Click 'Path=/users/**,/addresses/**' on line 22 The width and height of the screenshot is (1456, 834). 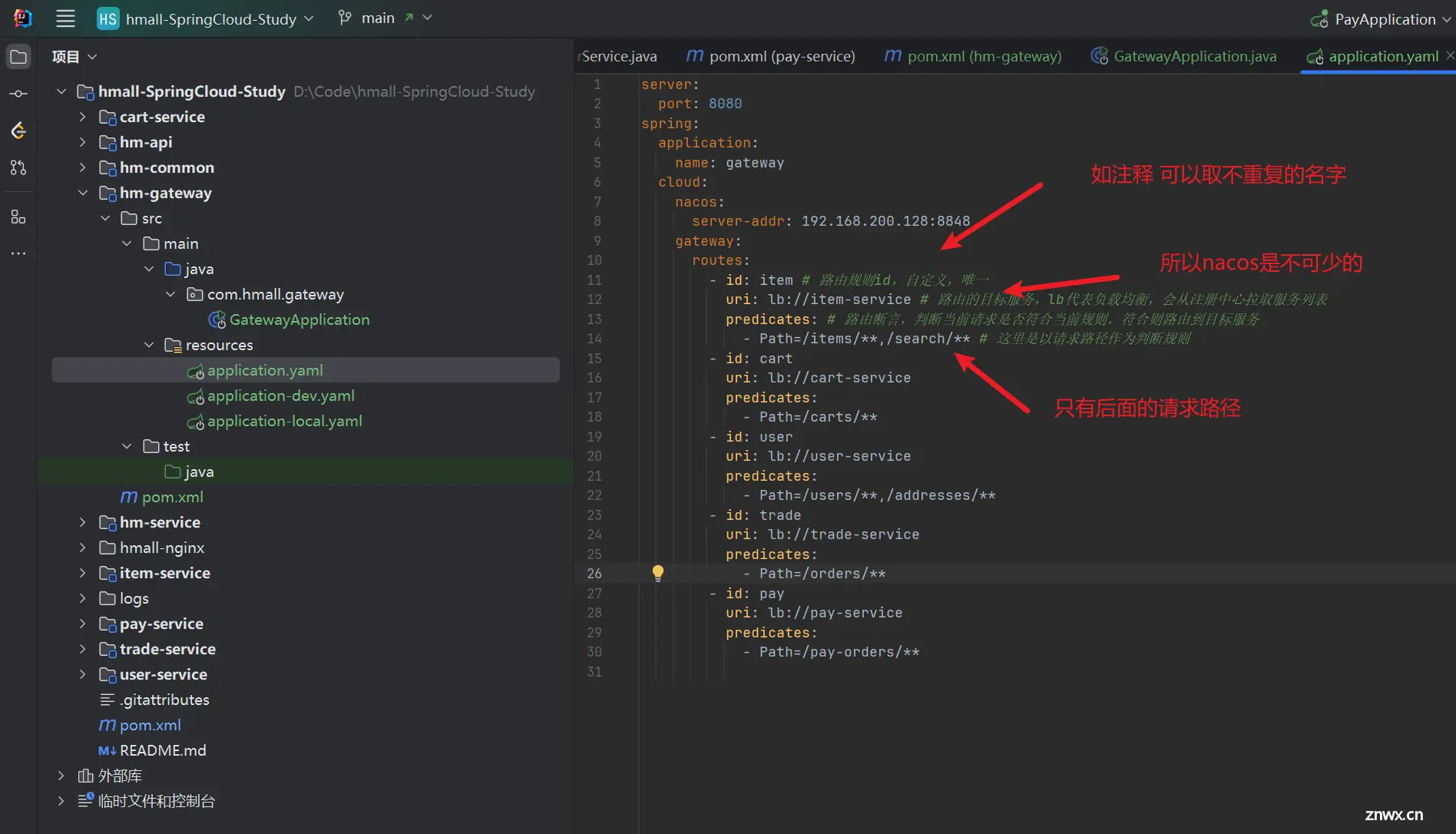pyautogui.click(x=877, y=495)
